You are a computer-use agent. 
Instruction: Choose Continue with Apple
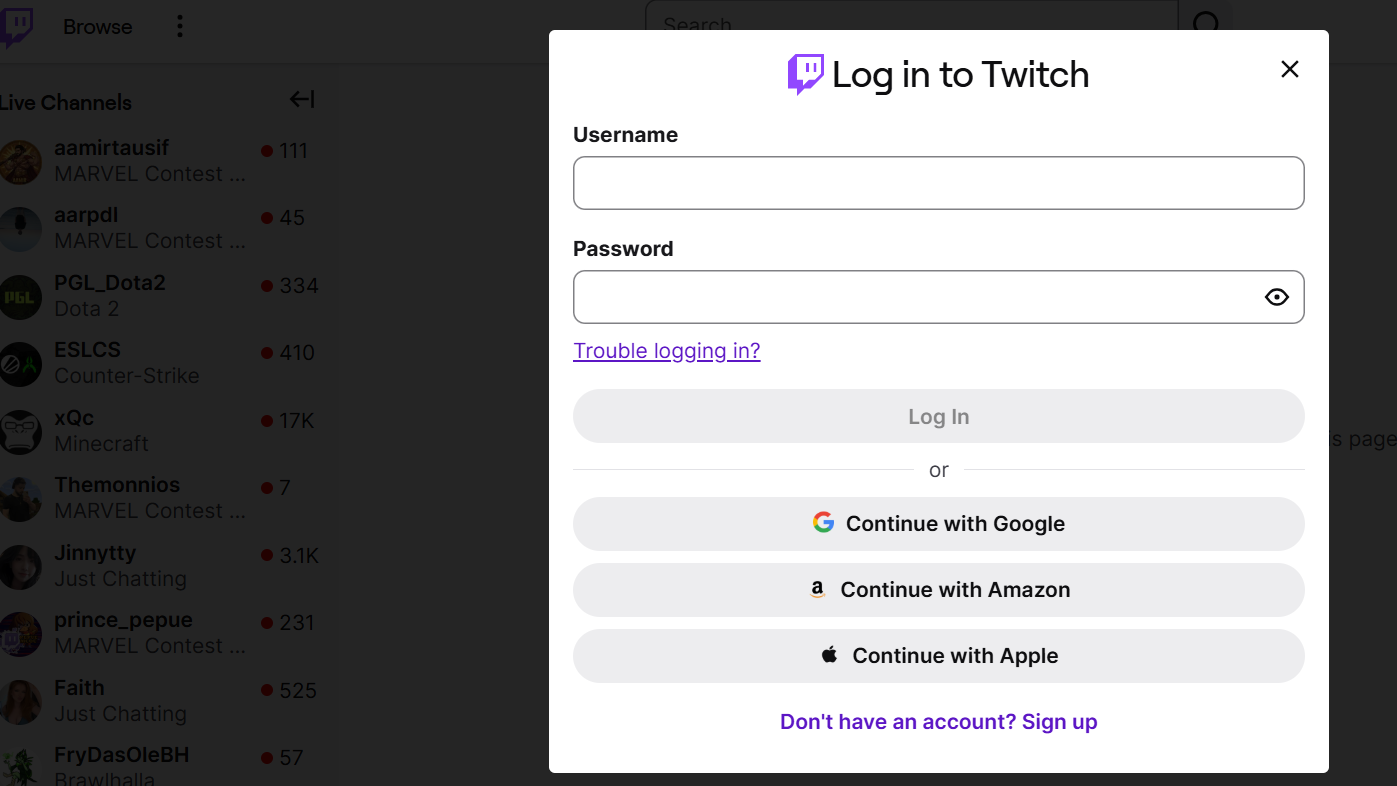coord(938,656)
